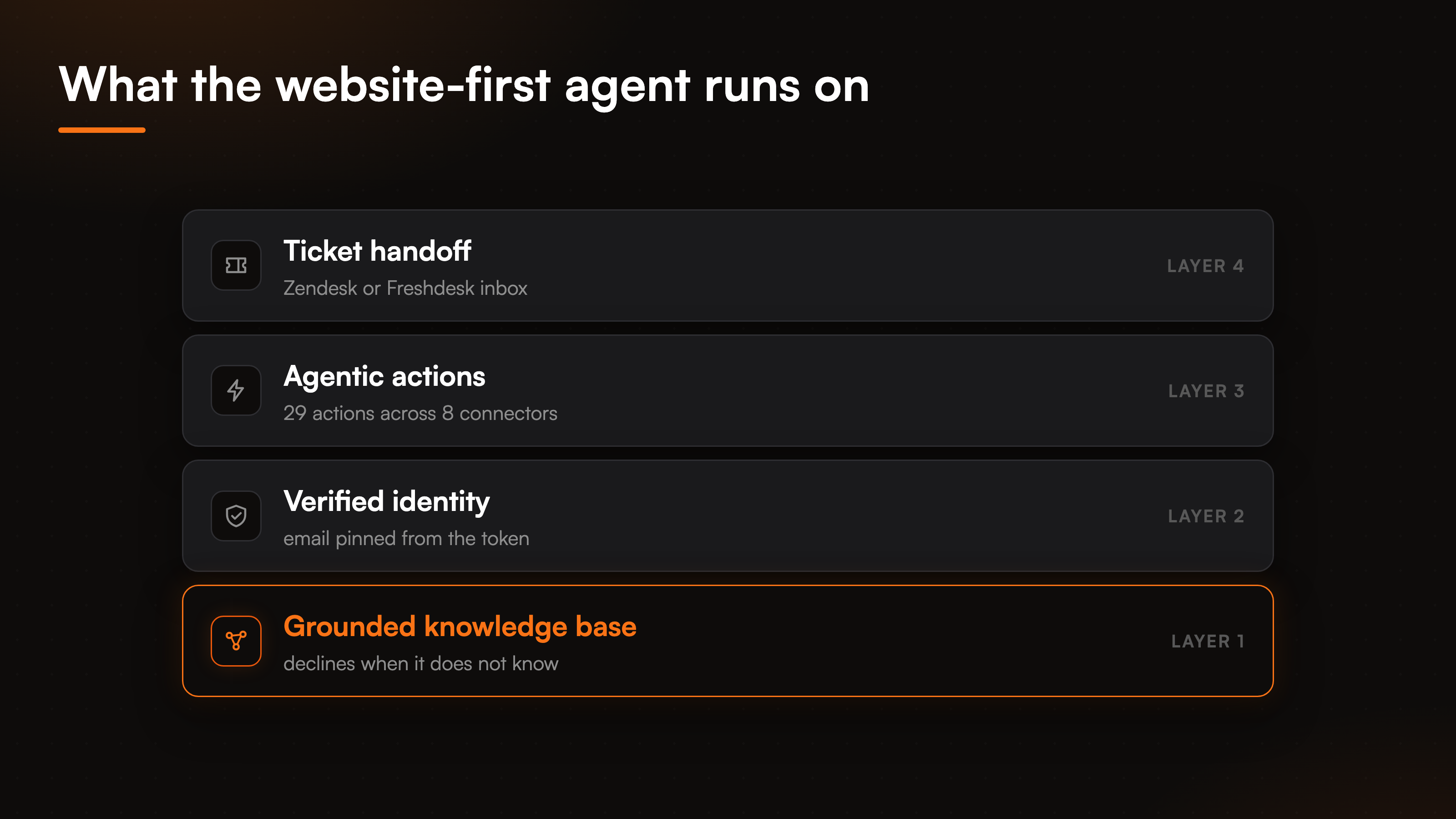Image resolution: width=1456 pixels, height=819 pixels.
Task: Click empty area of the highlighted orange-bordered card
Action: [905, 641]
